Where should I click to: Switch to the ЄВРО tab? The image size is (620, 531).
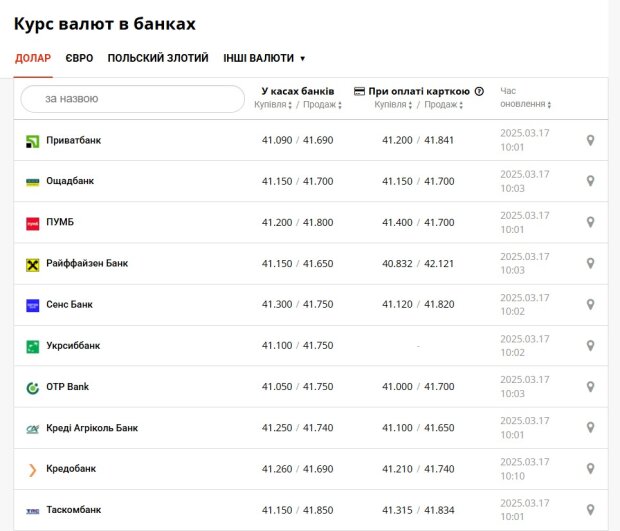coord(79,58)
